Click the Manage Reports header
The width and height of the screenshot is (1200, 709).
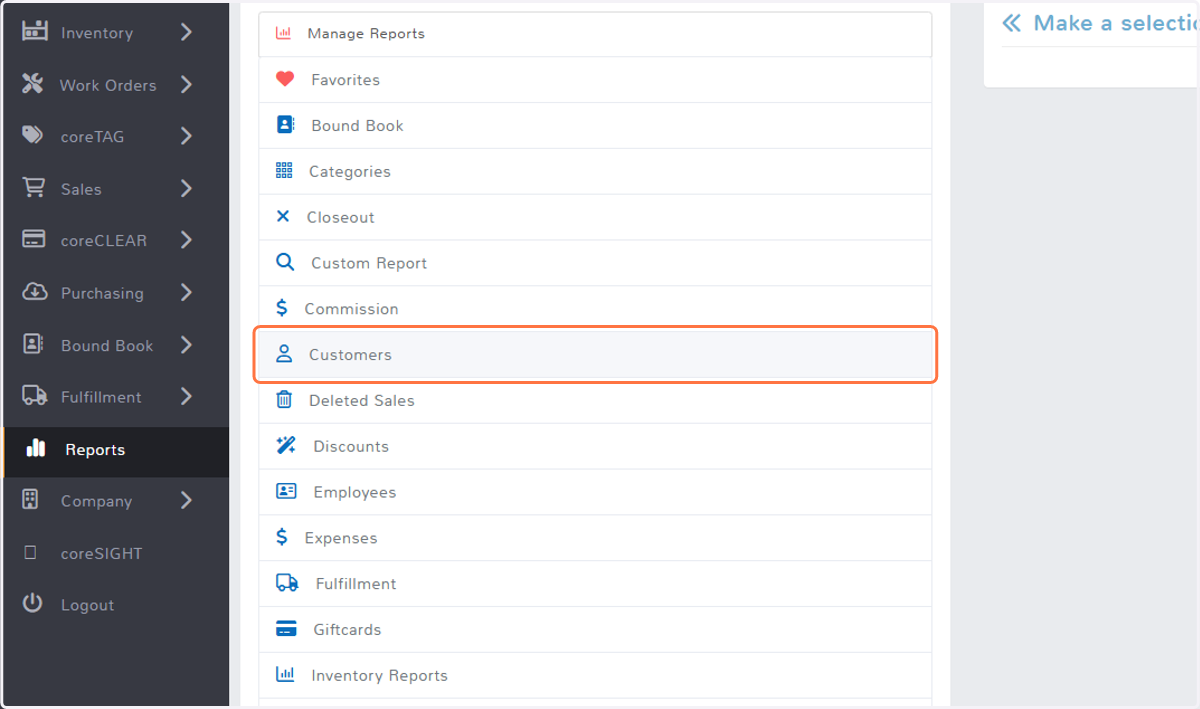(595, 34)
